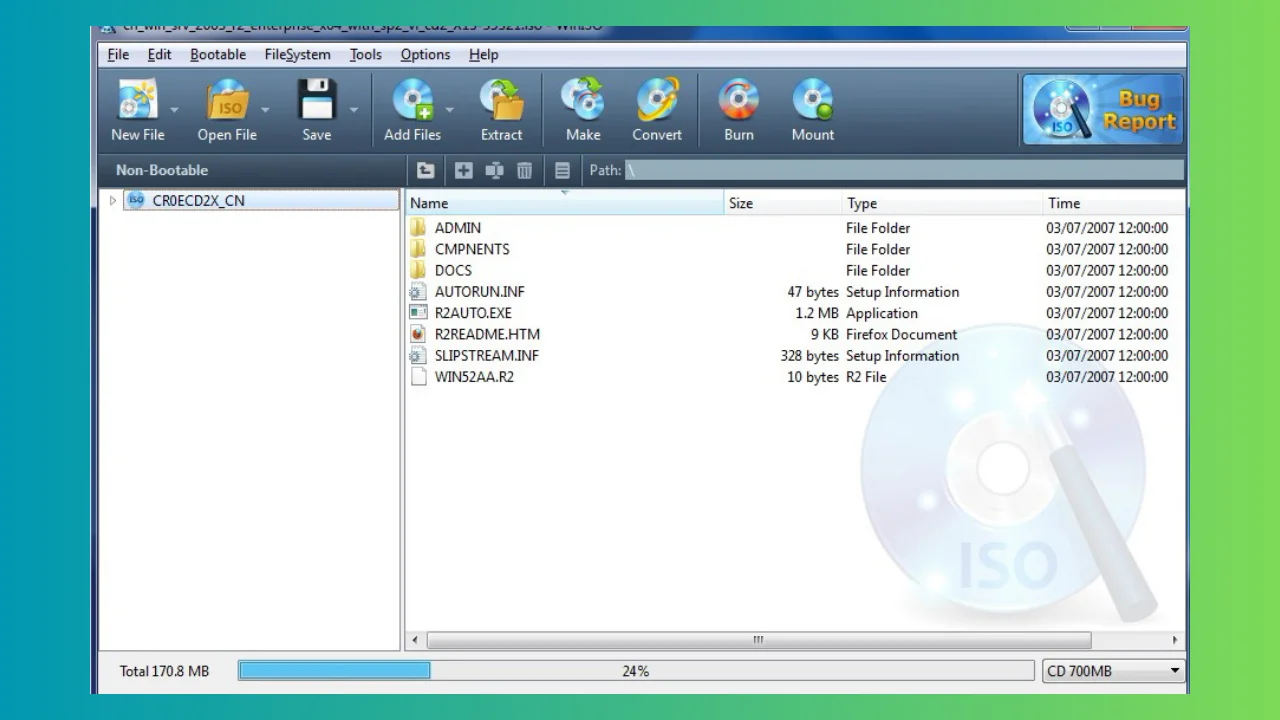Select the SLIPSTREAM.INF file name
Viewport: 1280px width, 720px height.
(487, 356)
